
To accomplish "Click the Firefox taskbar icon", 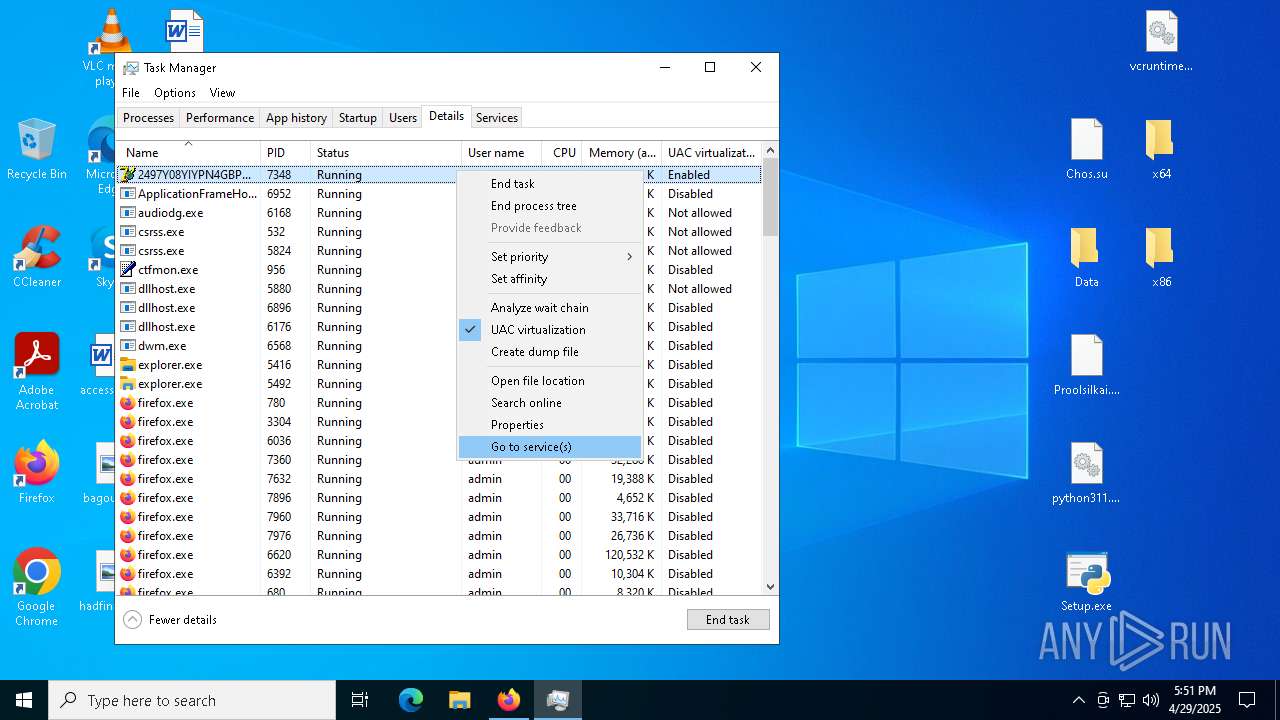I will pos(509,700).
